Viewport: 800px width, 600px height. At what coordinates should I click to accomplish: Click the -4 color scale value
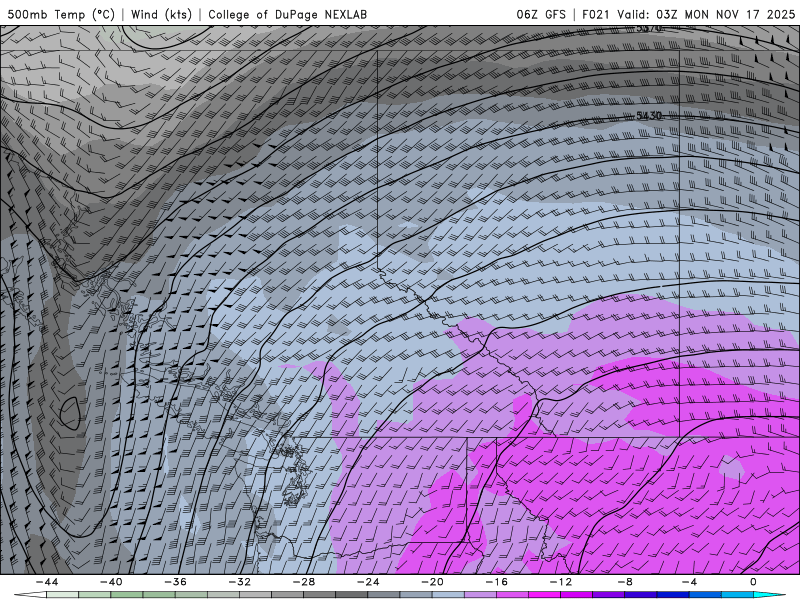pyautogui.click(x=689, y=582)
